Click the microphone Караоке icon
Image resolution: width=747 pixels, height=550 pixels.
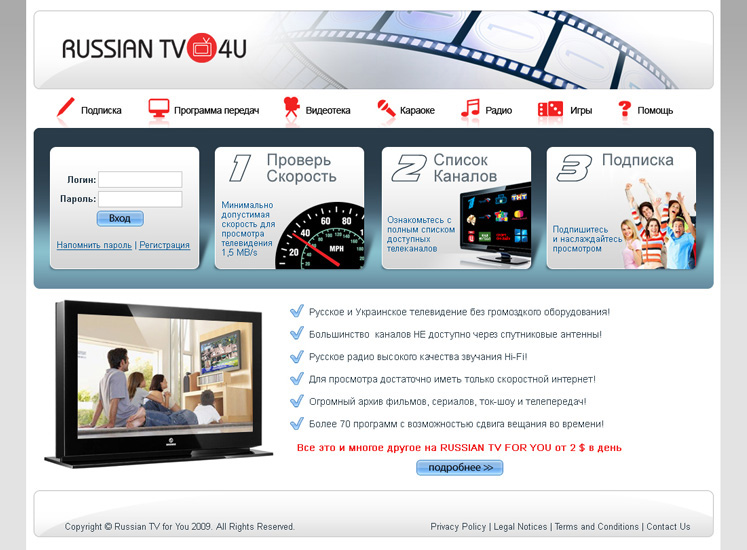coord(385,109)
